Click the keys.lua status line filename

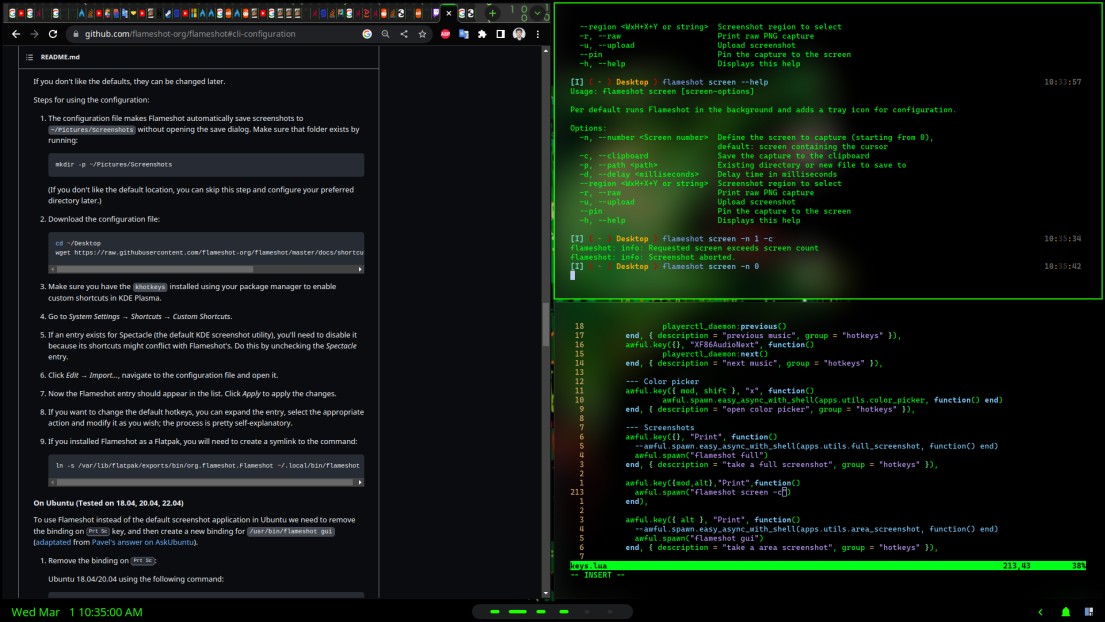pos(588,566)
